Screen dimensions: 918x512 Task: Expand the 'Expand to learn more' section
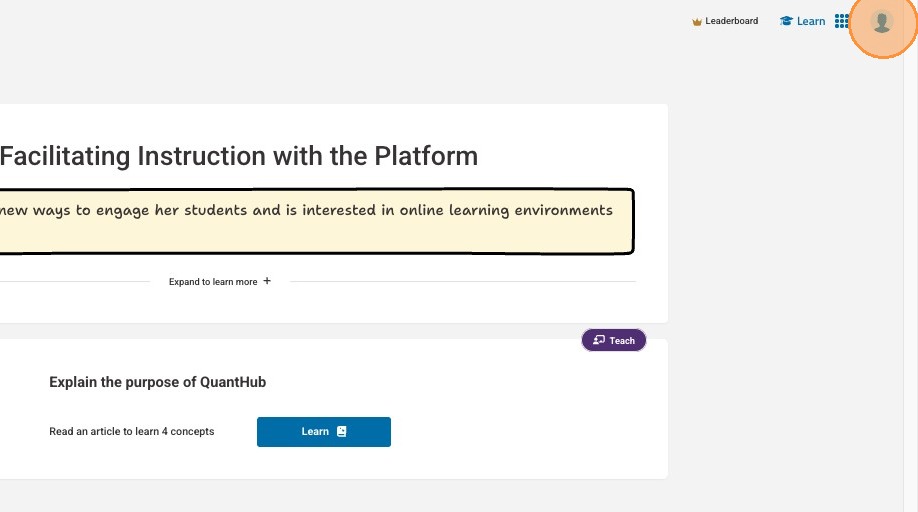click(x=213, y=282)
